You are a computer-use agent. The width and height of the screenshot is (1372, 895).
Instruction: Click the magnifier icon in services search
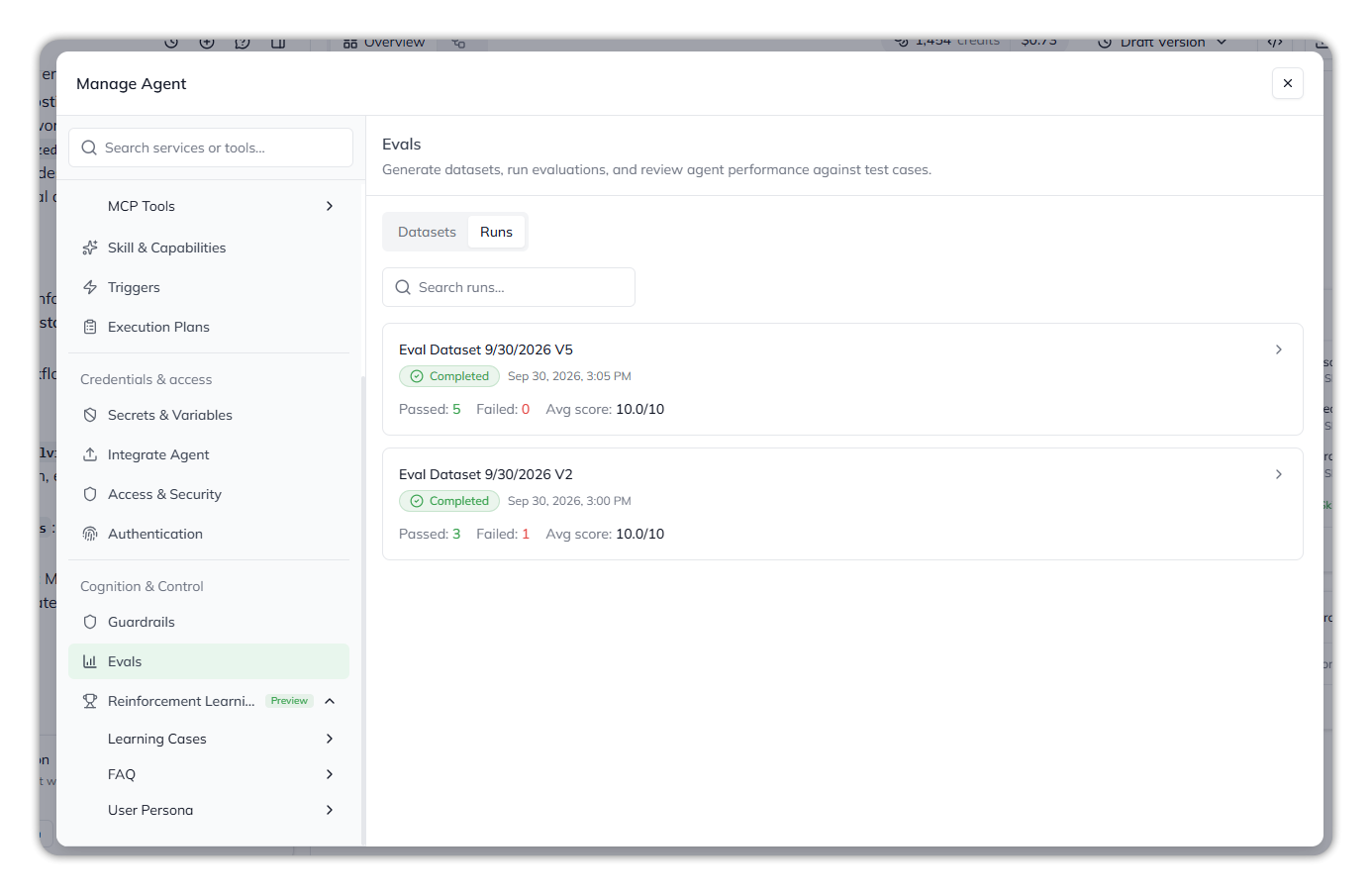[x=89, y=148]
